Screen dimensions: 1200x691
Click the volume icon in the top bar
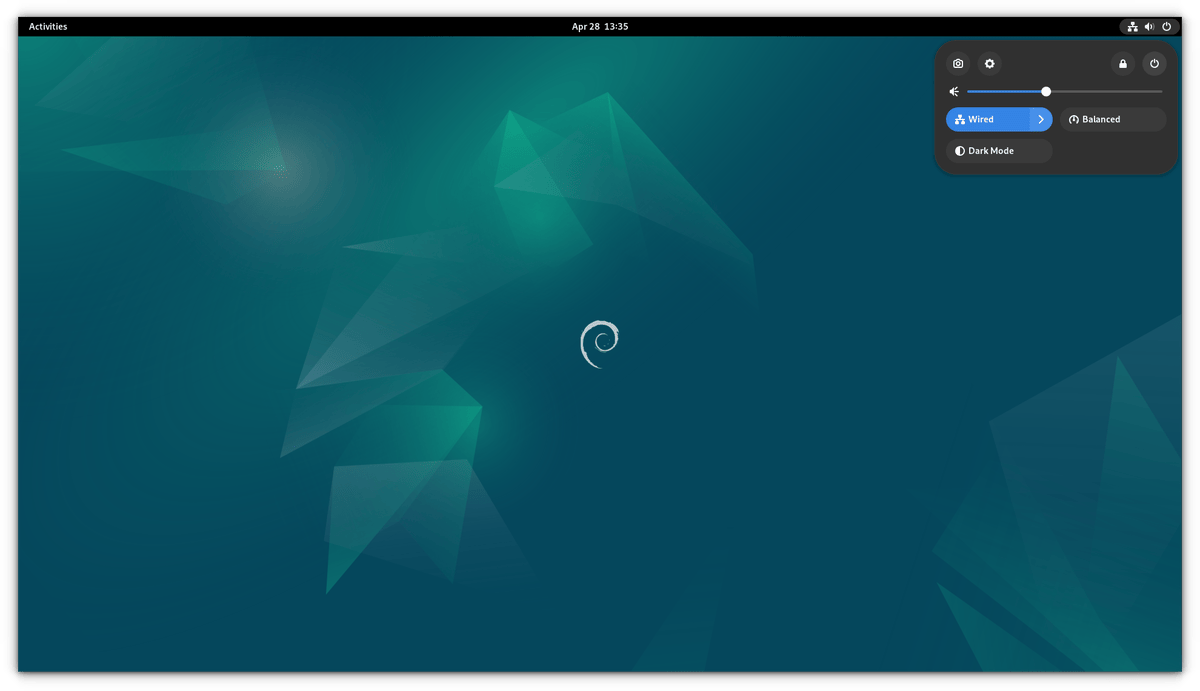click(x=1149, y=27)
